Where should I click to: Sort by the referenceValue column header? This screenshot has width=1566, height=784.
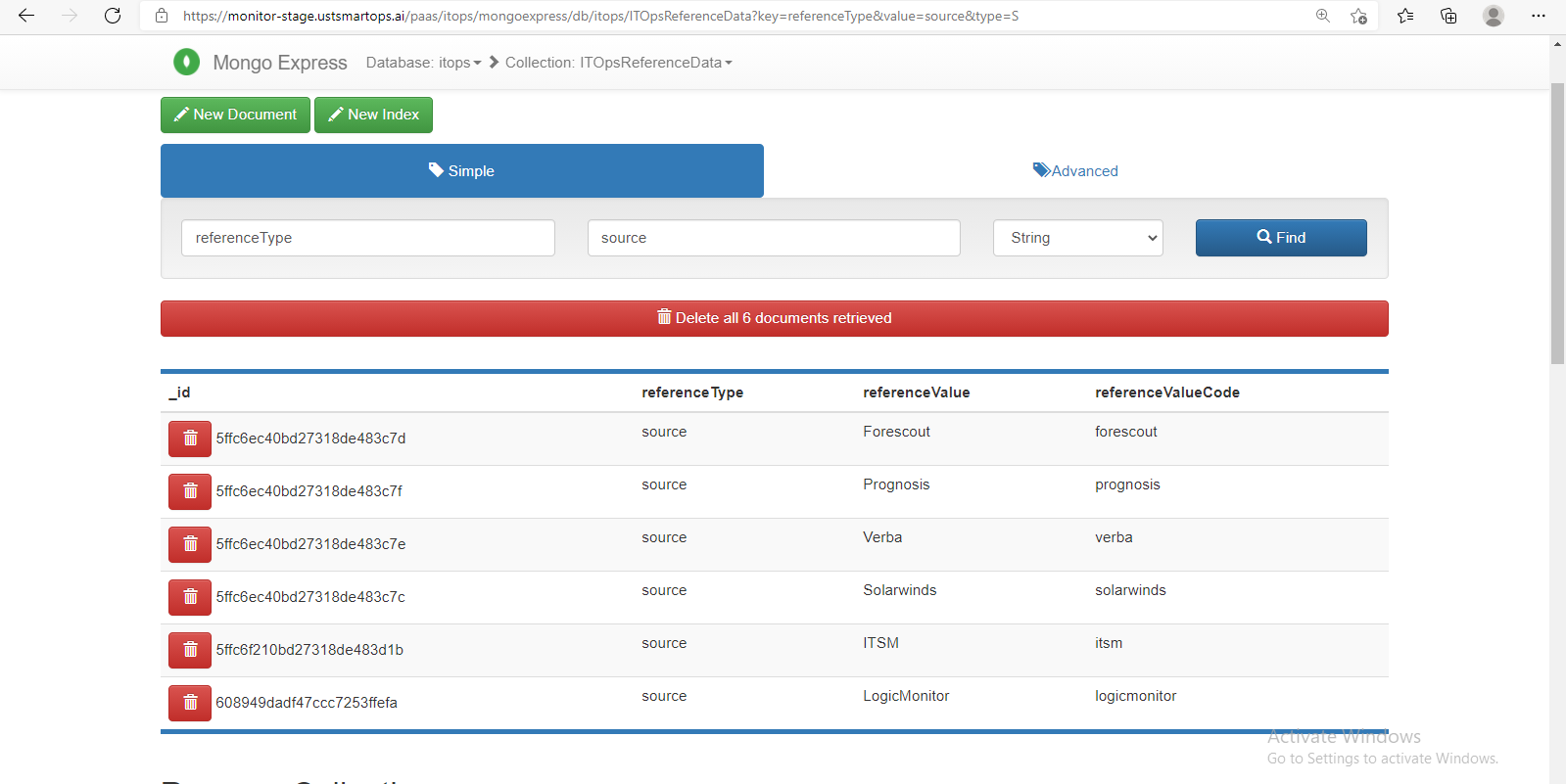[x=917, y=392]
